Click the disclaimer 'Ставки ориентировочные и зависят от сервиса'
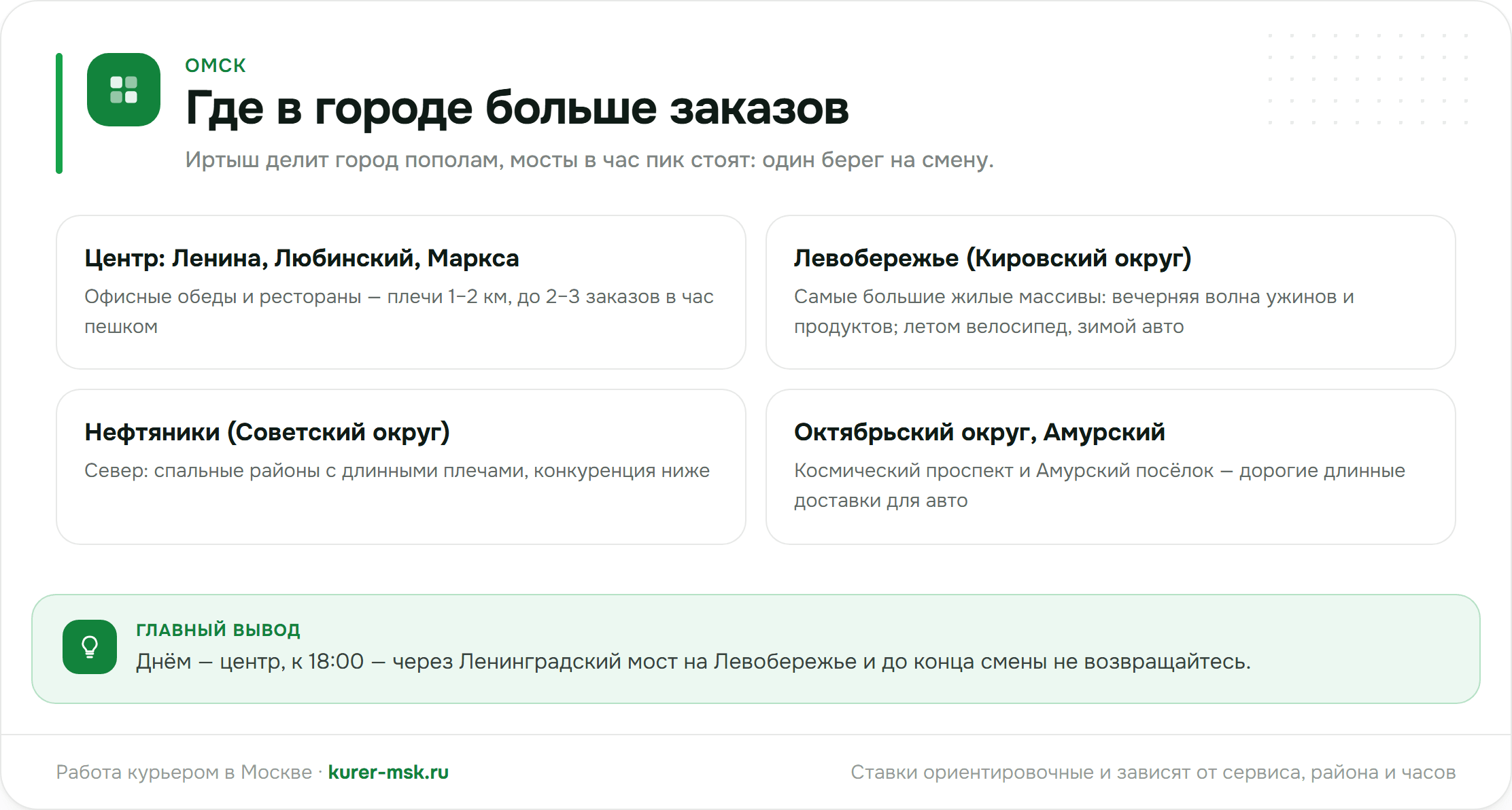1512x810 pixels. 1153,772
